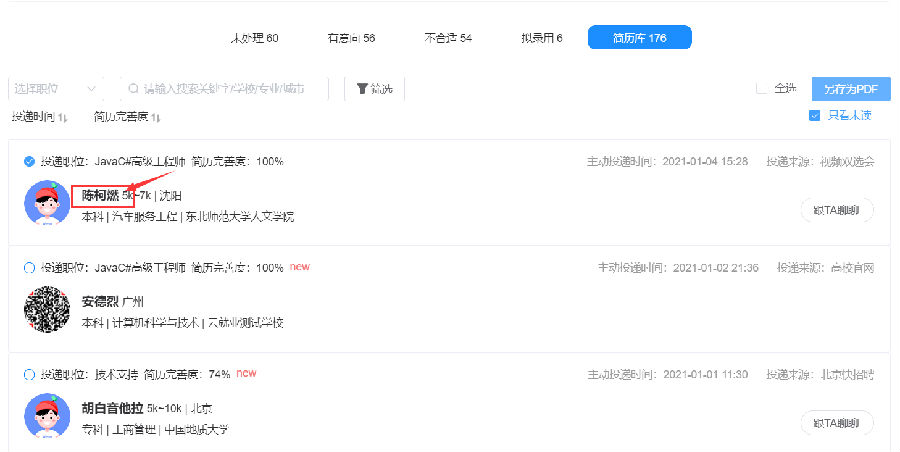Sort resumes by 投递时间

tap(39, 117)
